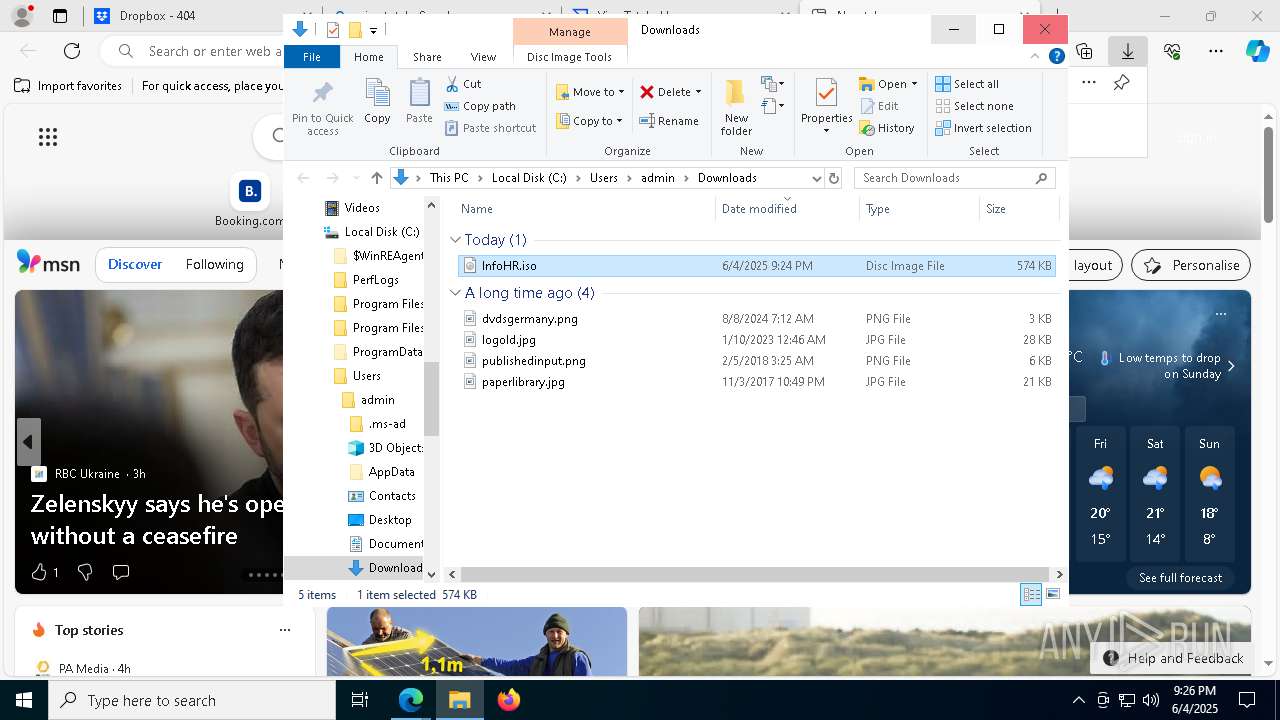Image resolution: width=1280 pixels, height=720 pixels.
Task: Open address bar history dropdown
Action: click(x=816, y=178)
